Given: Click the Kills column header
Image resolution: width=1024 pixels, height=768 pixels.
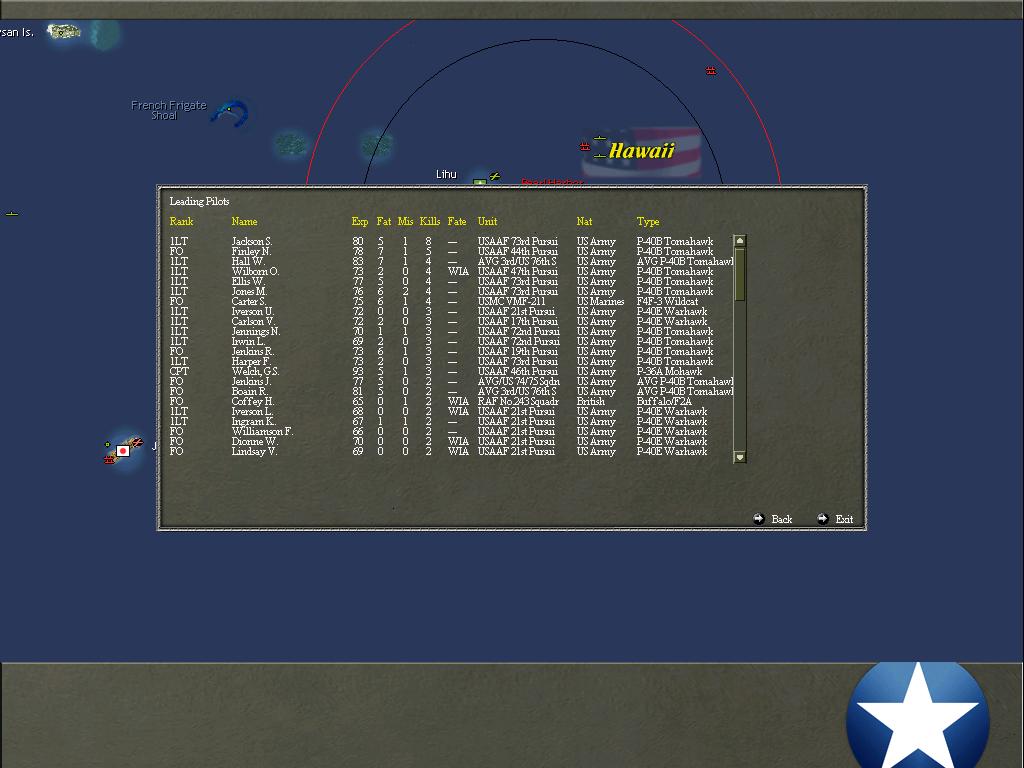Looking at the screenshot, I should point(430,221).
